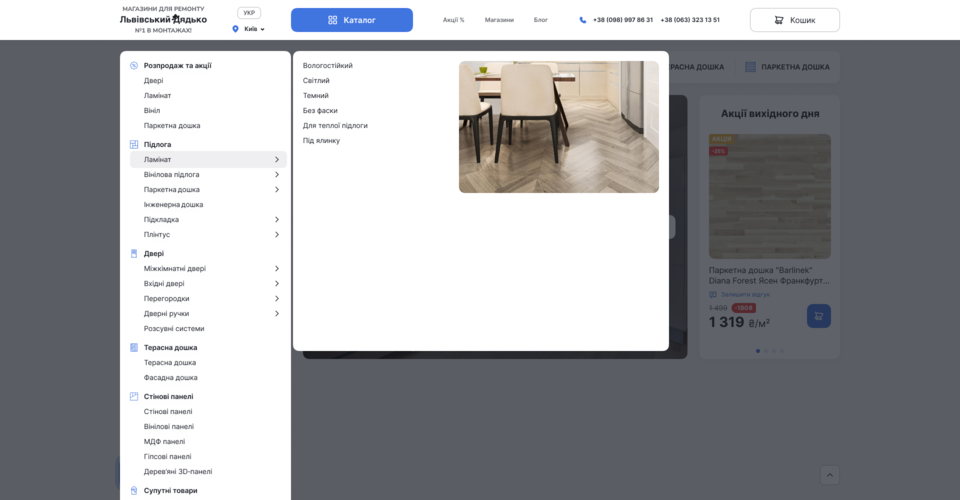Open Інженерна дошка category
Viewport: 960px width, 500px height.
pos(173,204)
